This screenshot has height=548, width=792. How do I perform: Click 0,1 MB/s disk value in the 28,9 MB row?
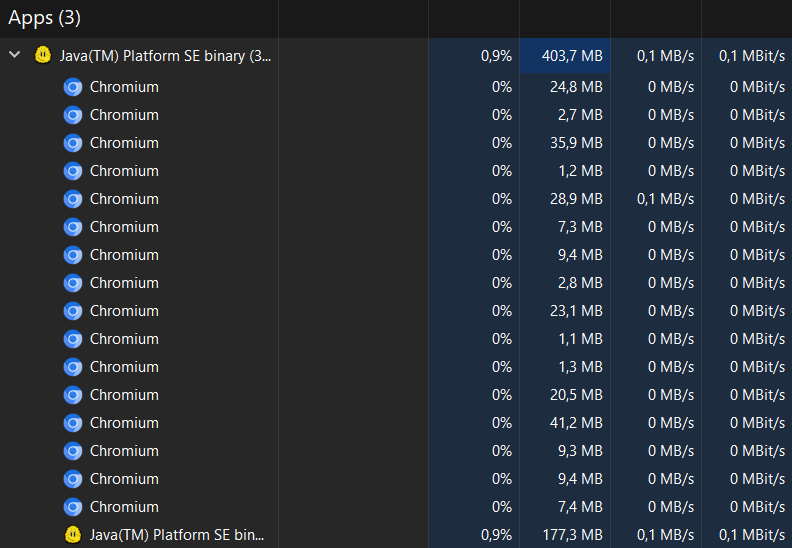tap(661, 199)
